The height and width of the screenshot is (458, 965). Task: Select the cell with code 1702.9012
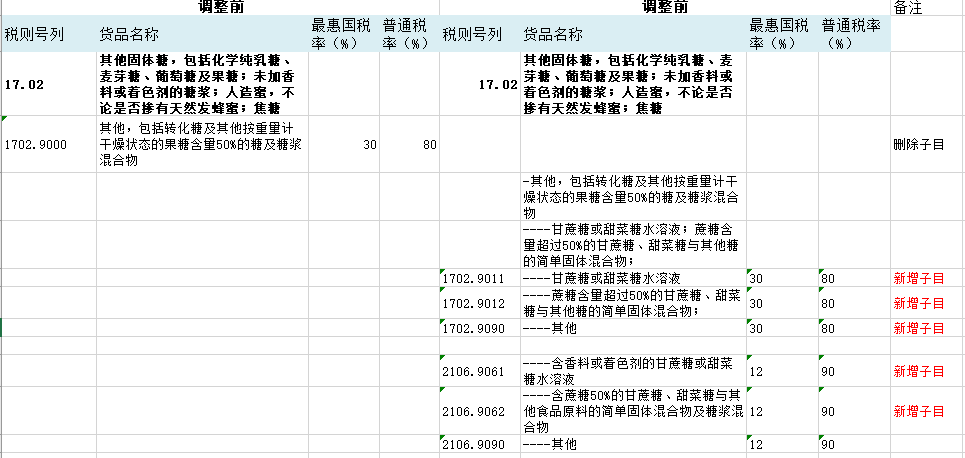(x=478, y=303)
